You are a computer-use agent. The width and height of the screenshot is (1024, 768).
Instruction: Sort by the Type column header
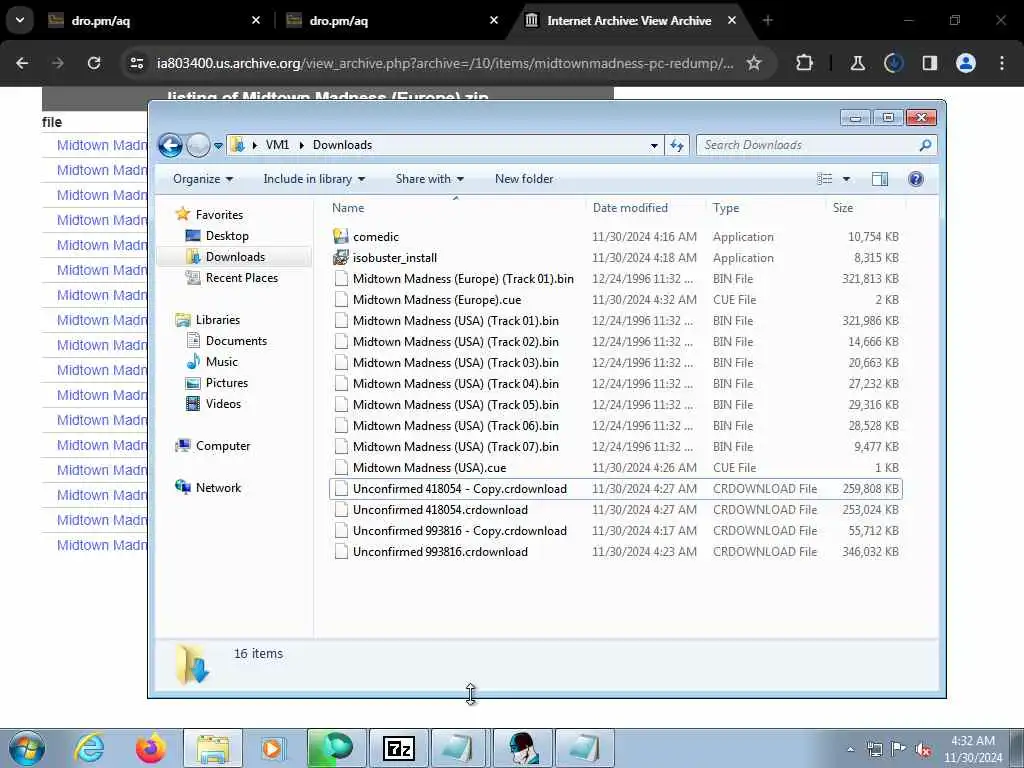(x=726, y=208)
